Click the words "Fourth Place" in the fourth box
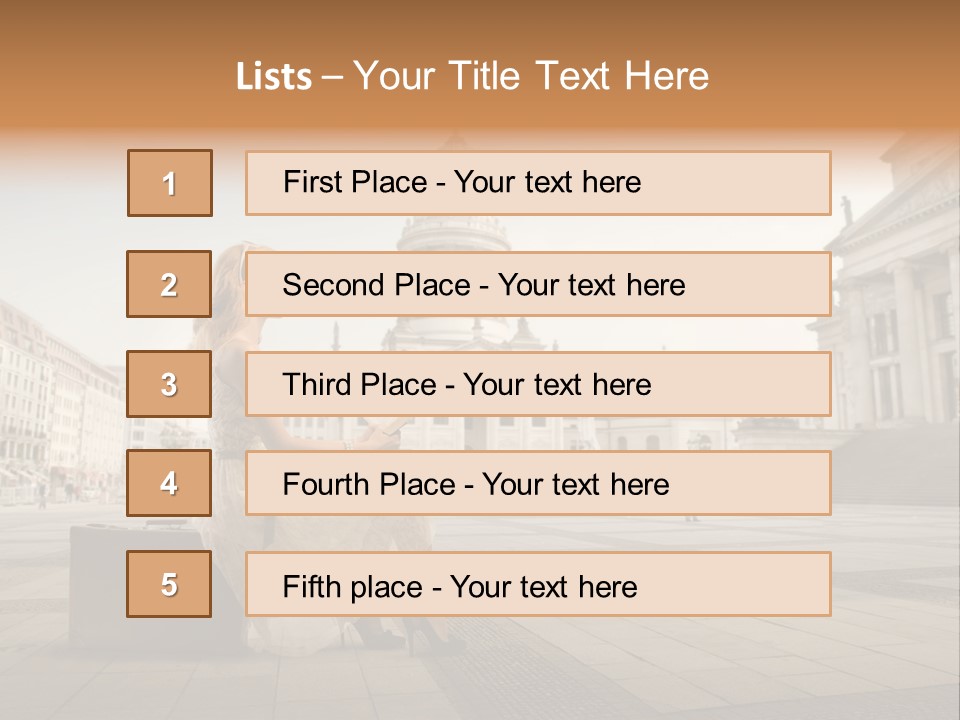 [x=369, y=485]
